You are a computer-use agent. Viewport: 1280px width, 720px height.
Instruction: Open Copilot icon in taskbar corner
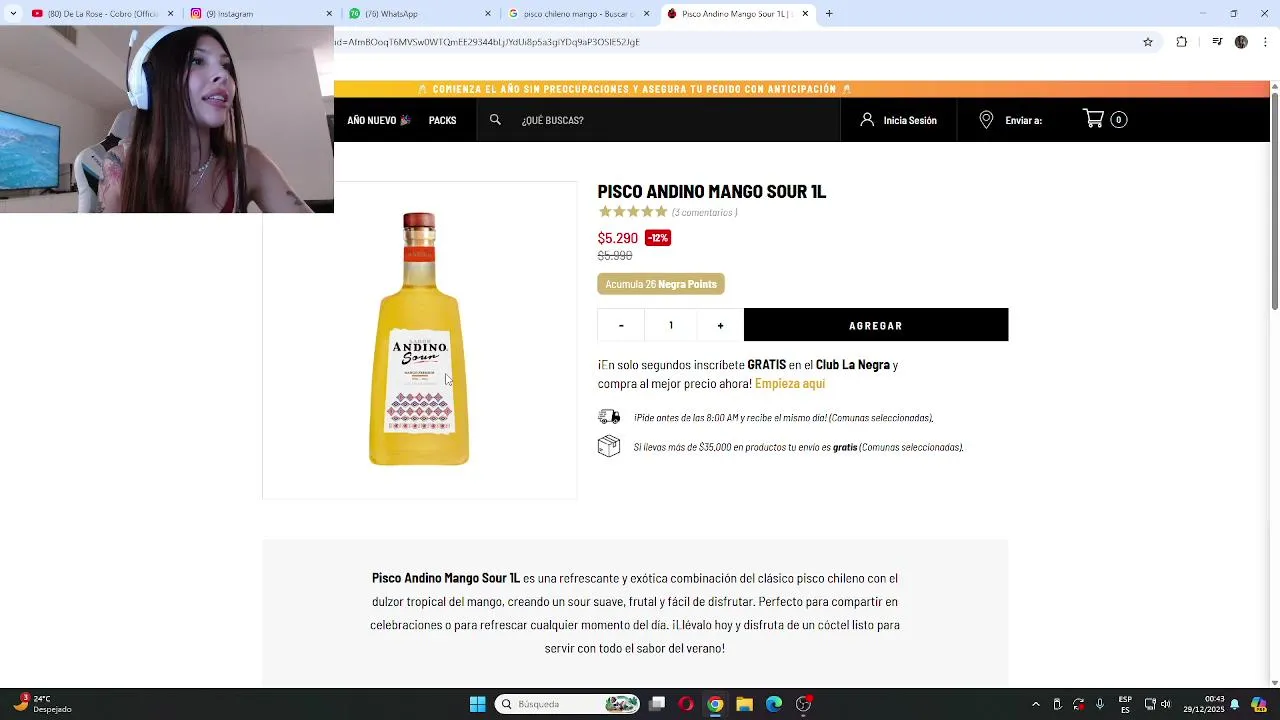coord(1259,704)
